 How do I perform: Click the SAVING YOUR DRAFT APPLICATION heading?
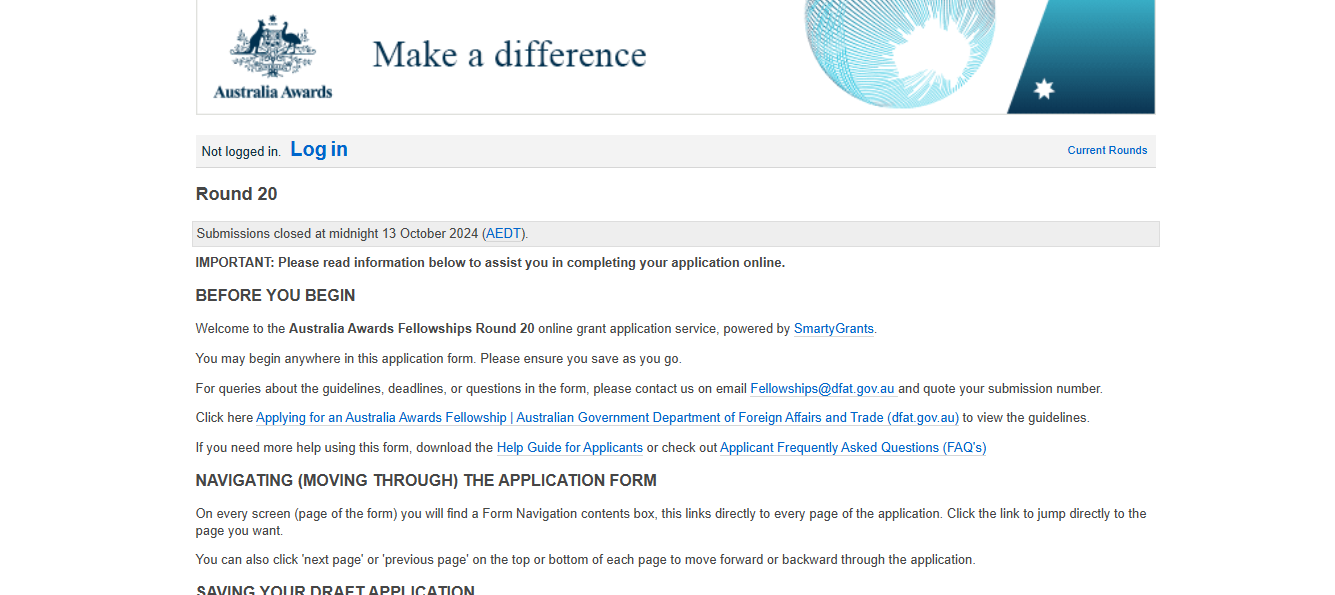point(334,589)
